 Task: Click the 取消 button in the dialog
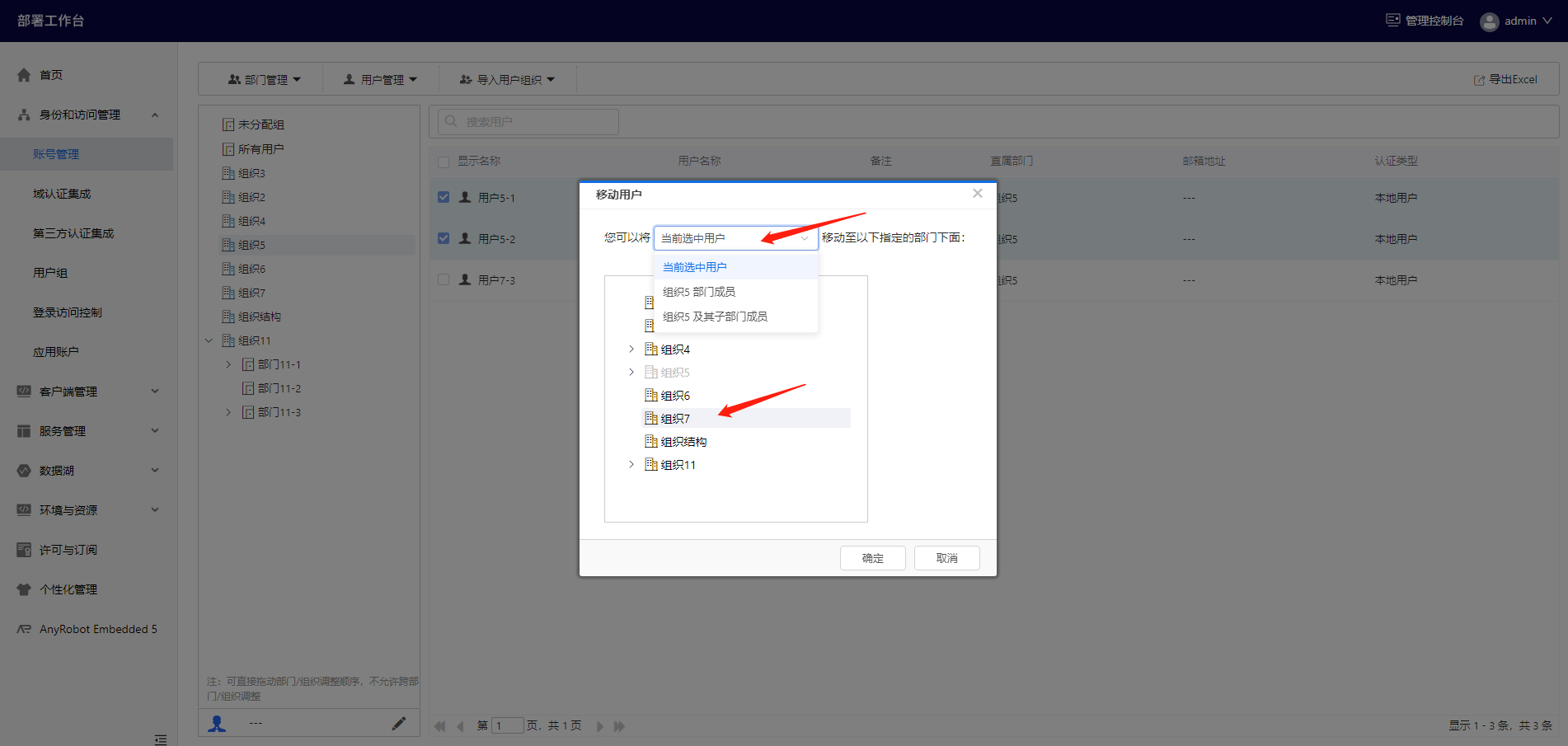pyautogui.click(x=947, y=558)
